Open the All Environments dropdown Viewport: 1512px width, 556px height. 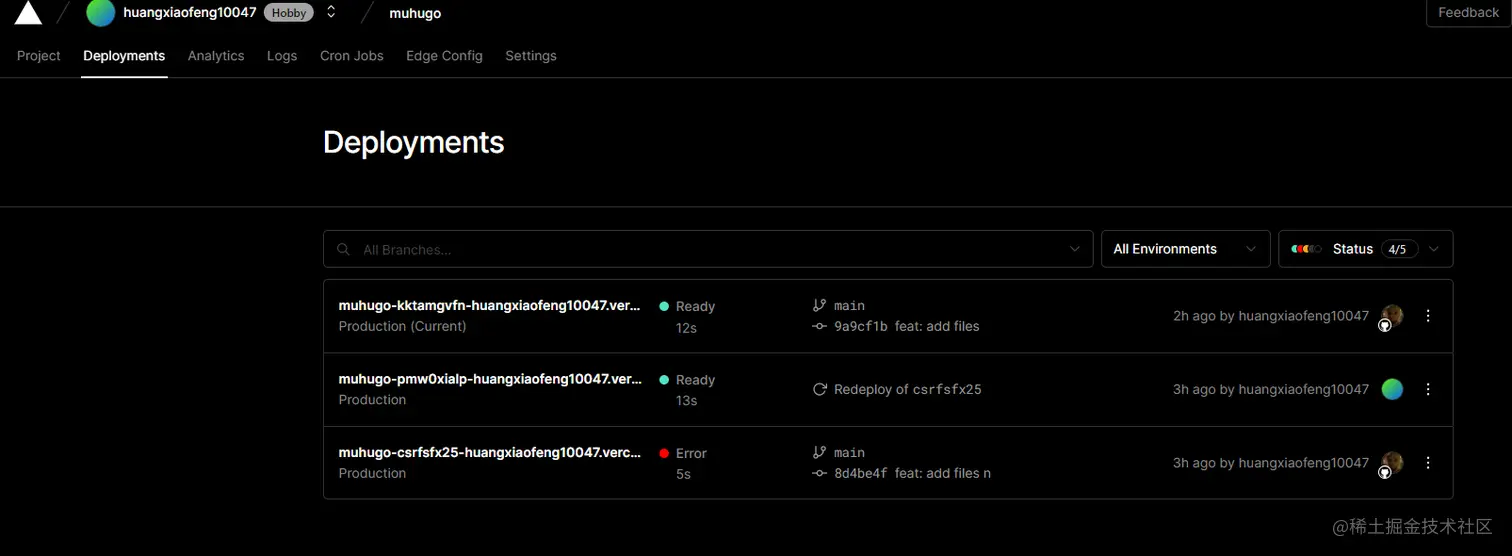click(1185, 249)
